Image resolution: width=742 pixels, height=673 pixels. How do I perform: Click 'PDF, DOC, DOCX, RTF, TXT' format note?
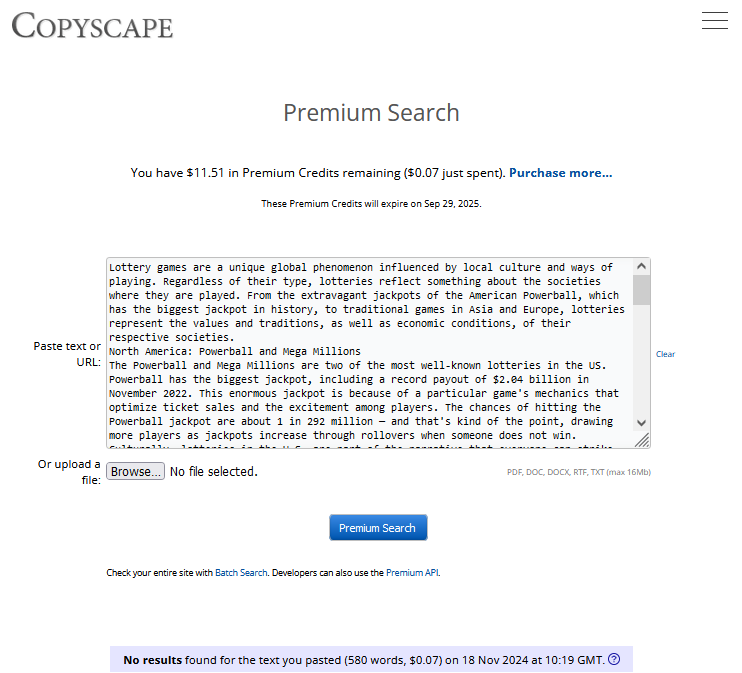(579, 472)
